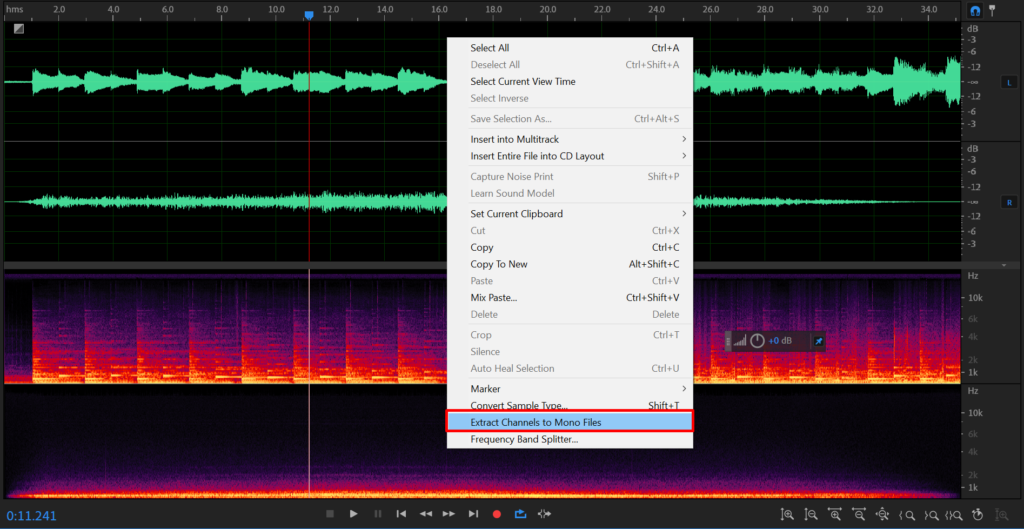This screenshot has height=529, width=1024.
Task: Zoom in at out point
Action: click(930, 514)
